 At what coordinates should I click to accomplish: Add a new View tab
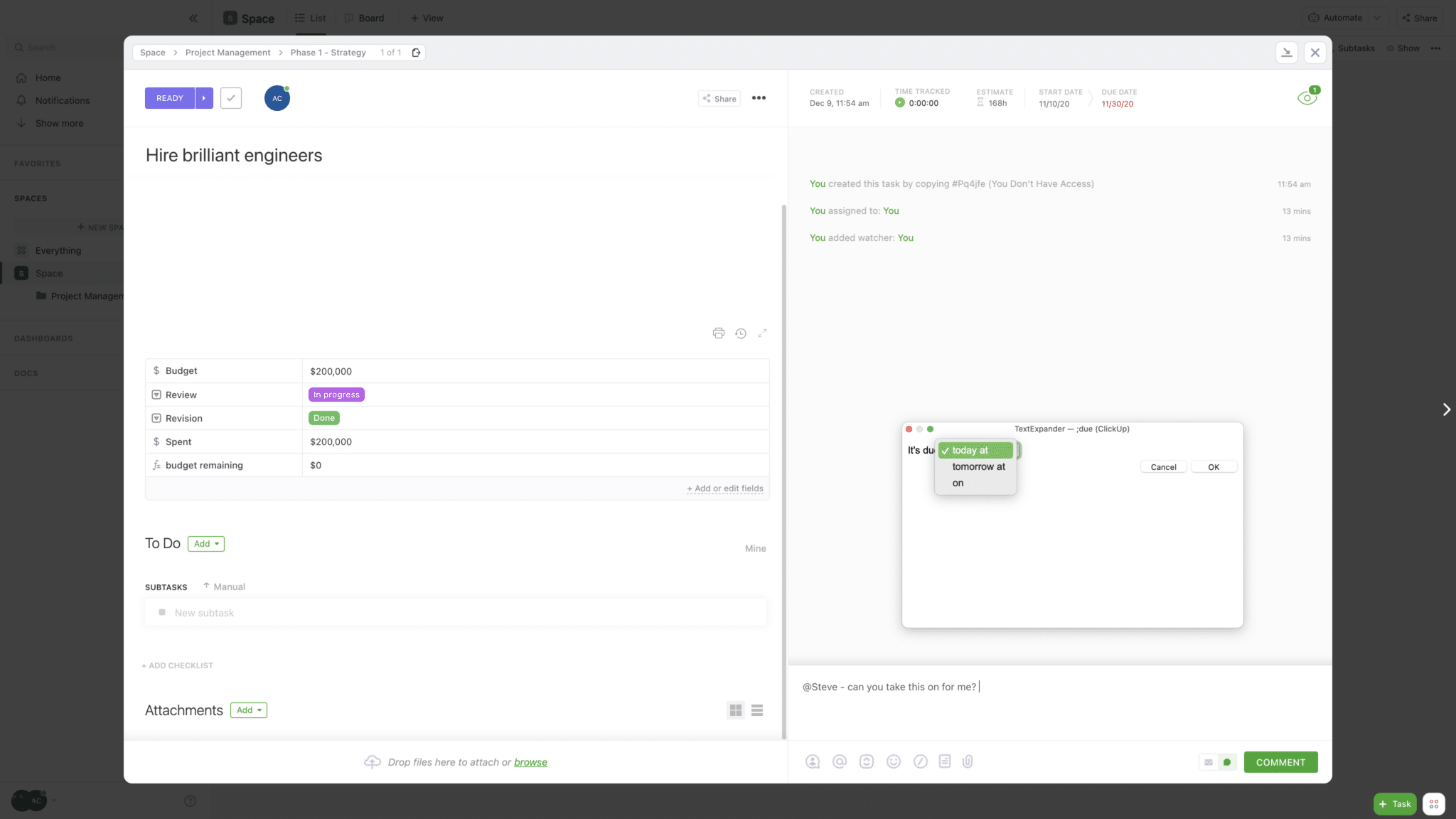coord(427,18)
